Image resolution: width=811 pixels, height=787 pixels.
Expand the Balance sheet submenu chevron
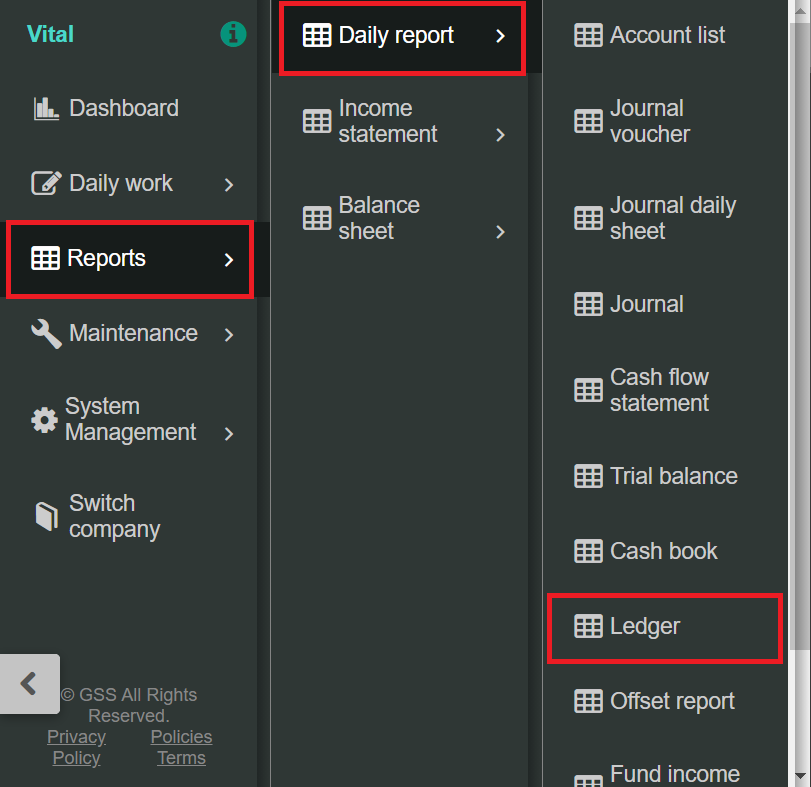pos(501,232)
